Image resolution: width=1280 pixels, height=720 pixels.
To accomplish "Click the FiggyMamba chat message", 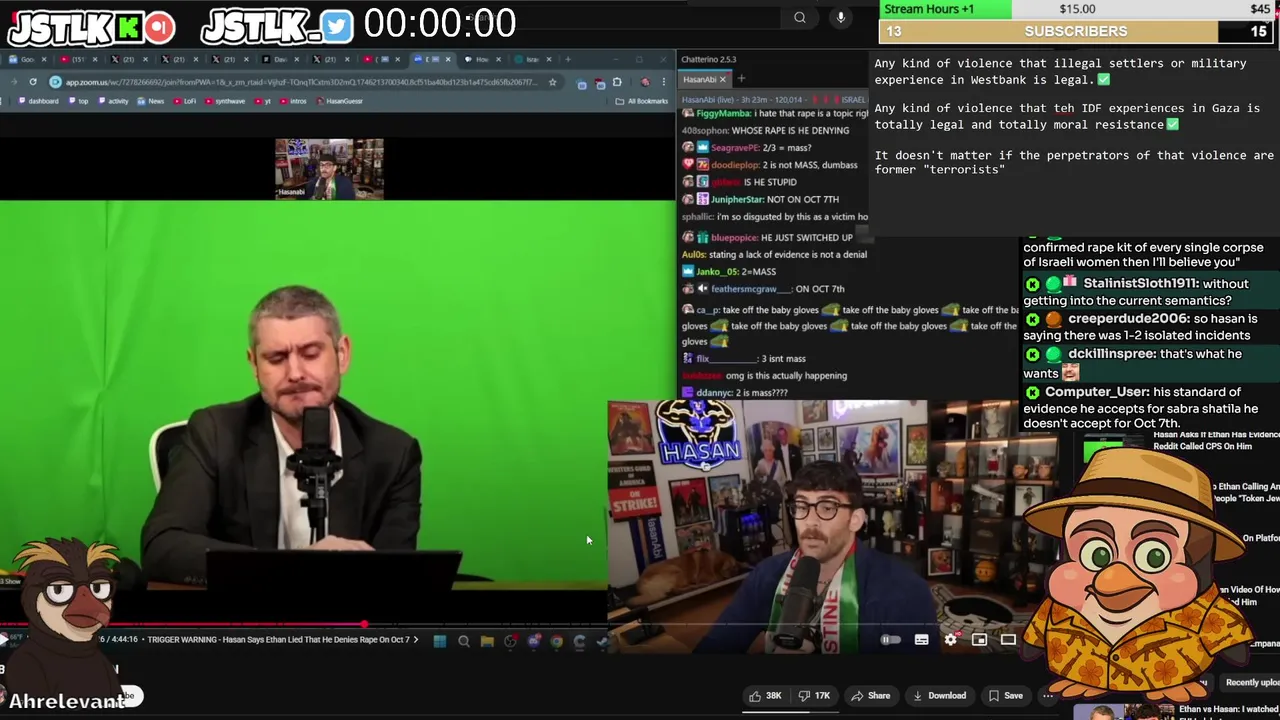I will tap(775, 114).
